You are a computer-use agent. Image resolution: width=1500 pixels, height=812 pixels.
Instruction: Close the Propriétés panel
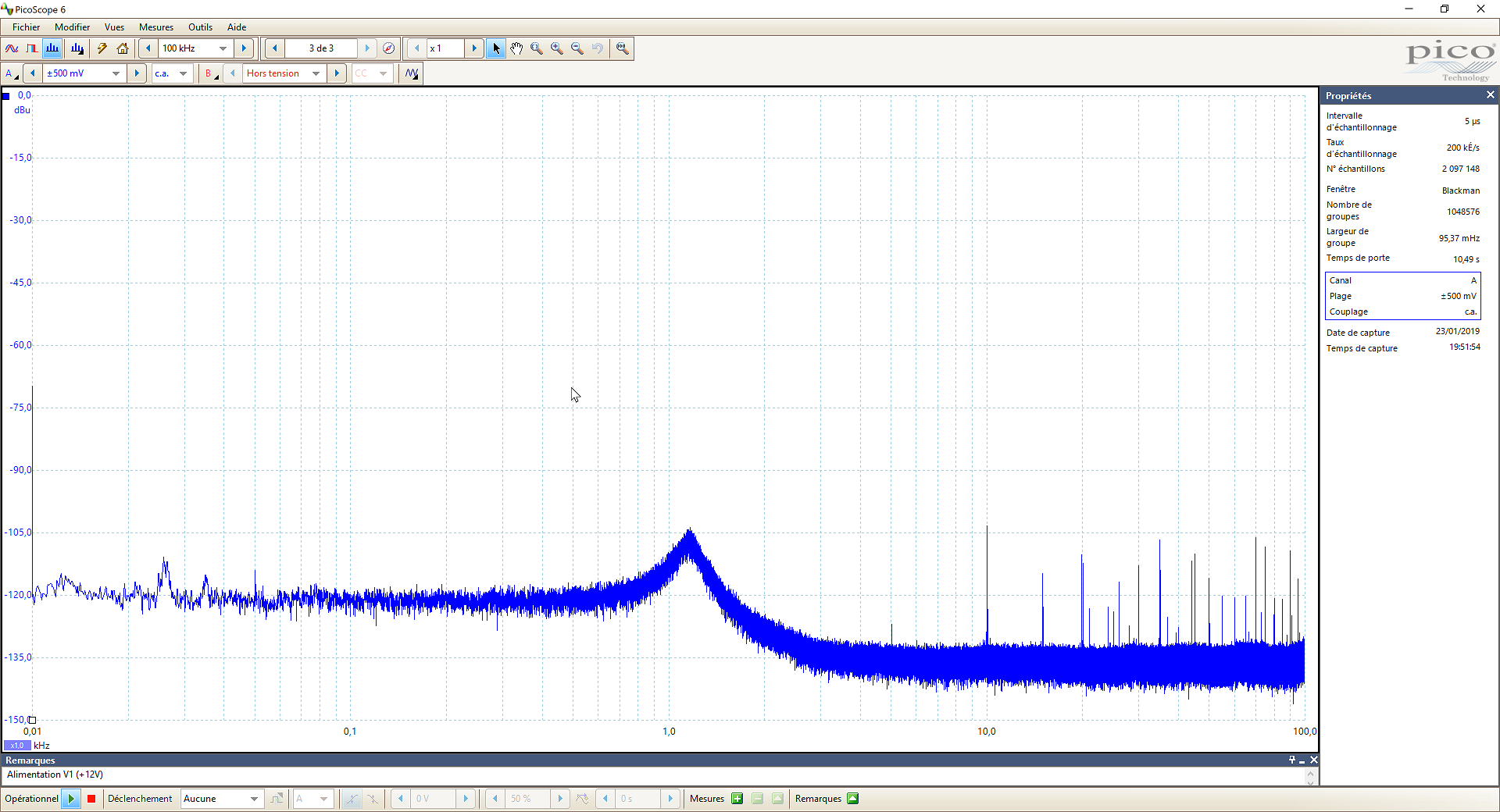click(x=1490, y=95)
